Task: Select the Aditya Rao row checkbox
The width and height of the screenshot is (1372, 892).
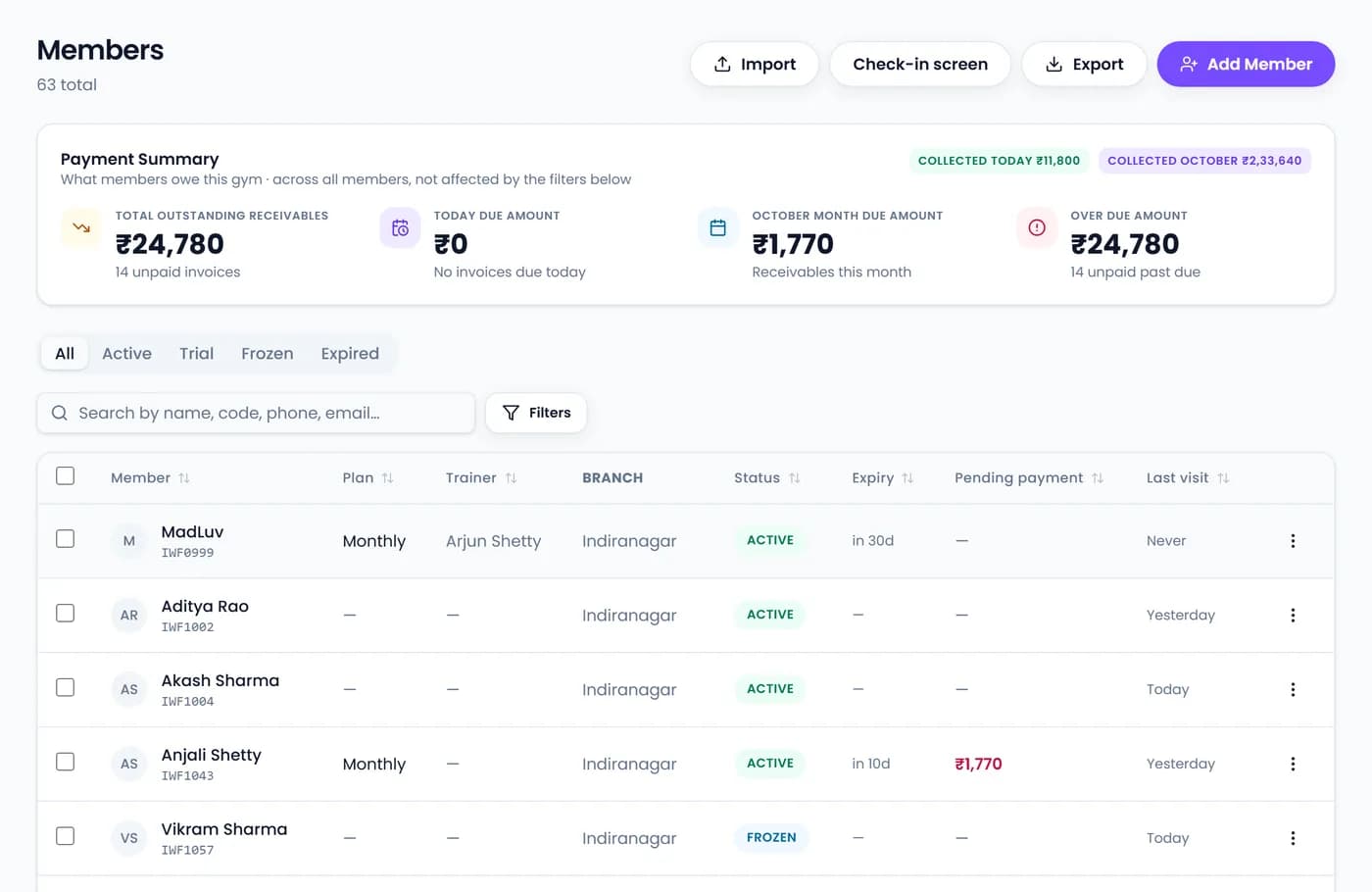Action: click(66, 614)
